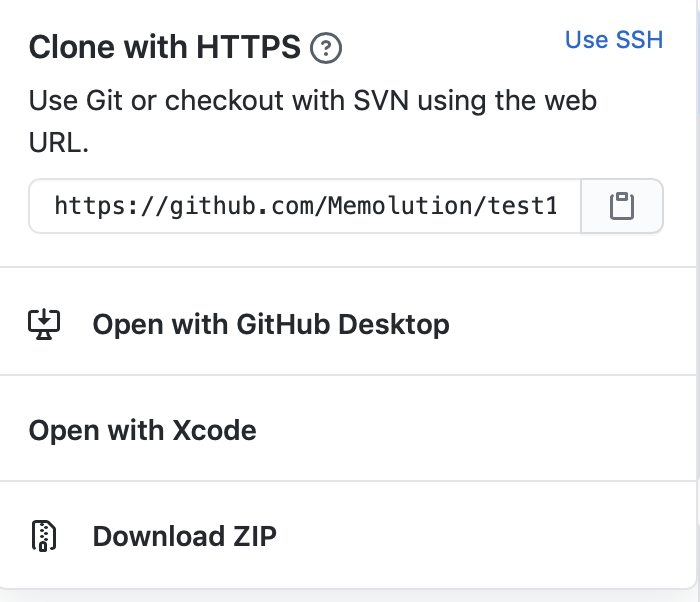Click the Clone with HTTPS heading
Viewport: 700px width, 602px height.
click(164, 47)
